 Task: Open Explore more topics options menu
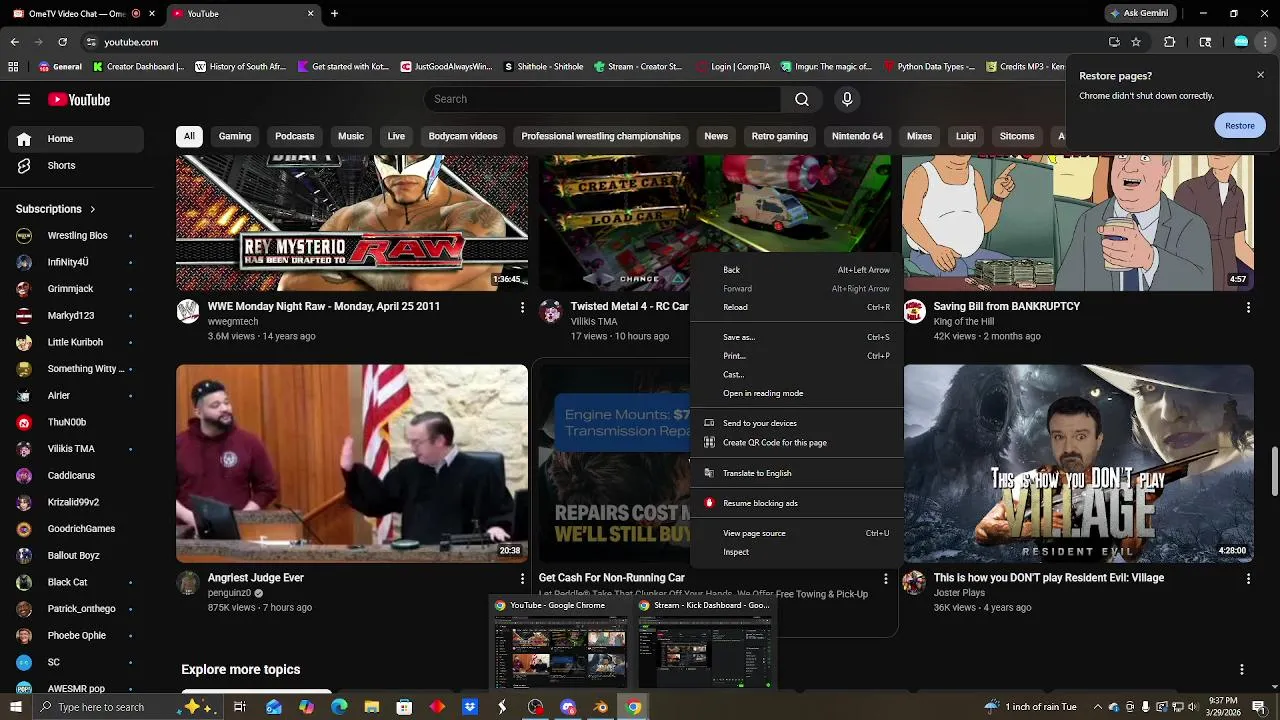[x=1242, y=670]
